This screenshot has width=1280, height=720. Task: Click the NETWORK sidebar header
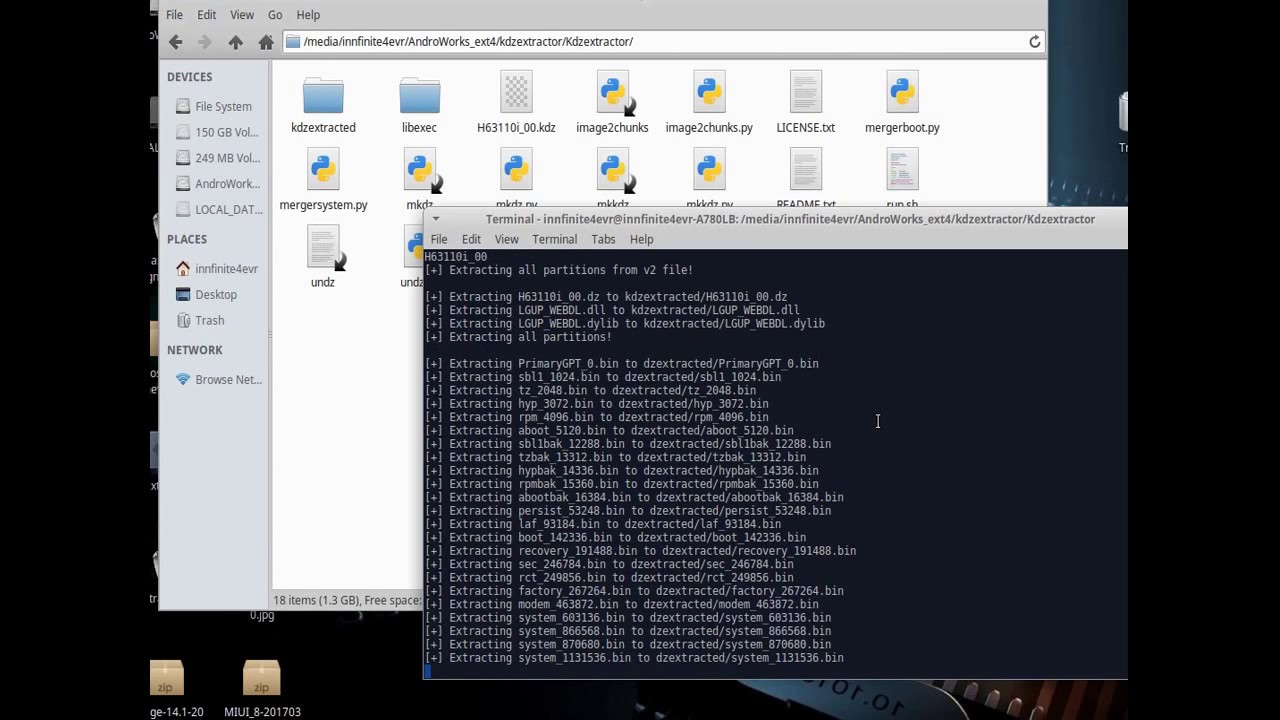[195, 350]
